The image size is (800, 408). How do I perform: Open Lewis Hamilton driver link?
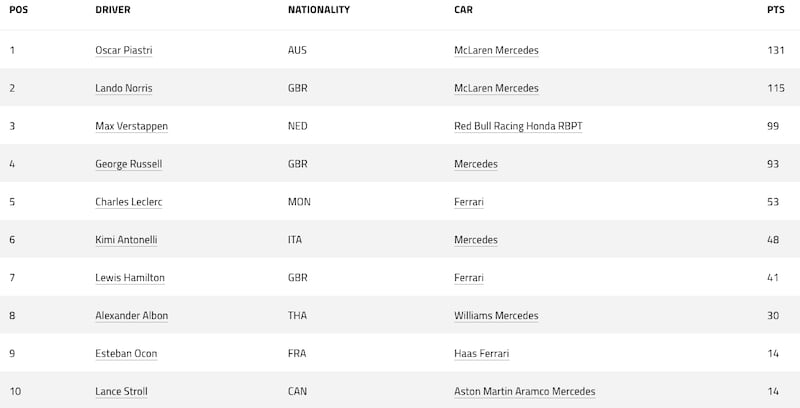click(130, 278)
